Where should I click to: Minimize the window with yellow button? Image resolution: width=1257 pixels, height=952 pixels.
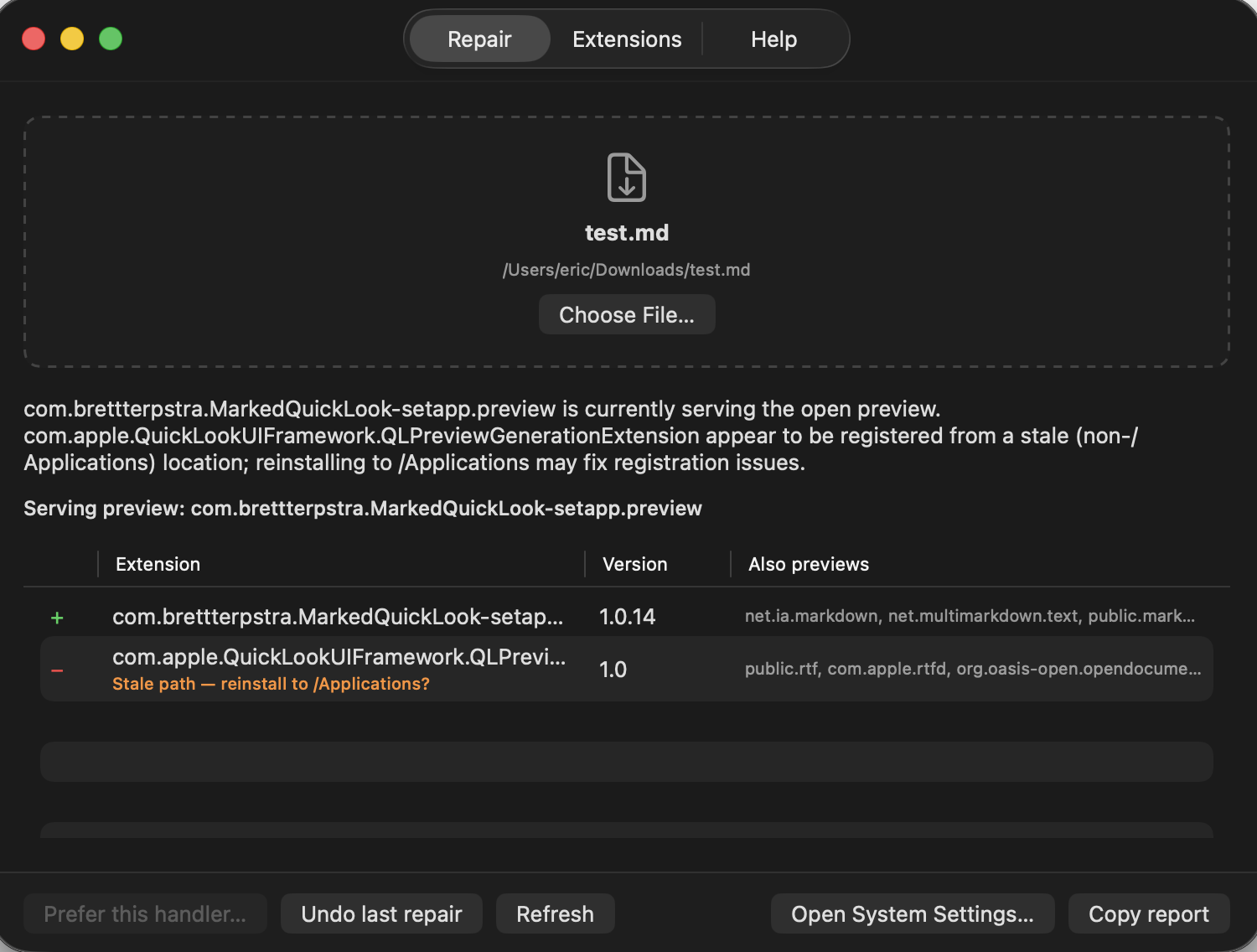click(72, 39)
